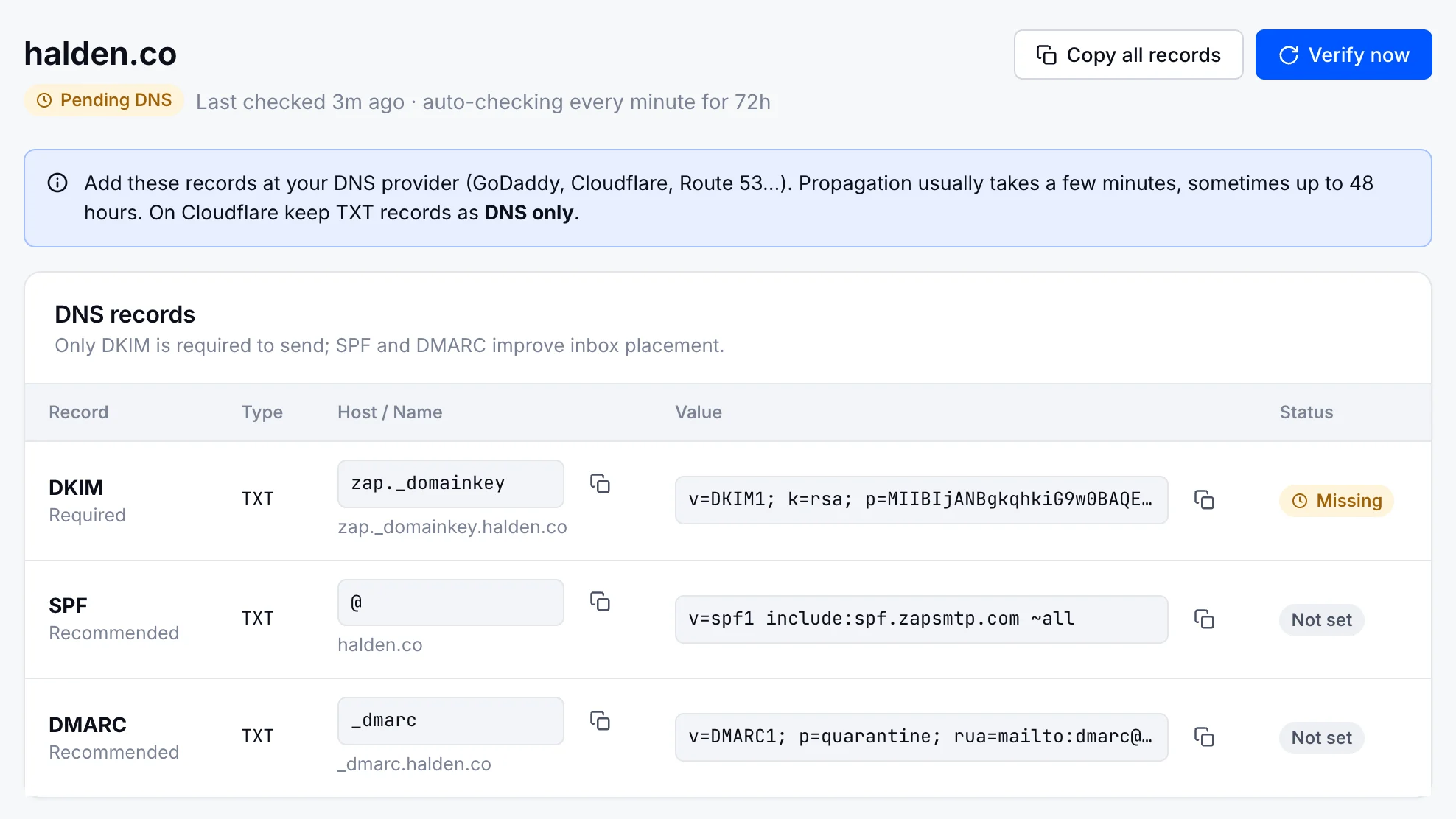Click the DKIM record label
Viewport: 1456px width, 819px height.
coord(76,488)
